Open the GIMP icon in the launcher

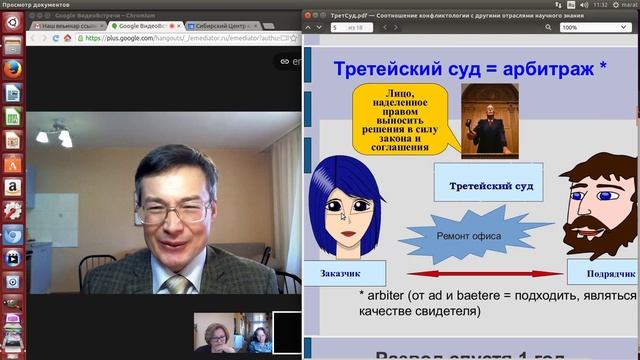[x=13, y=302]
